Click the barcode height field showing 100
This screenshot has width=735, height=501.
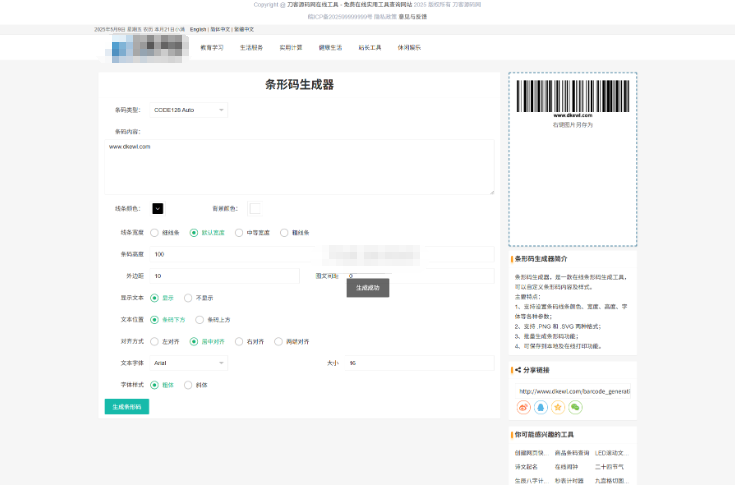322,254
